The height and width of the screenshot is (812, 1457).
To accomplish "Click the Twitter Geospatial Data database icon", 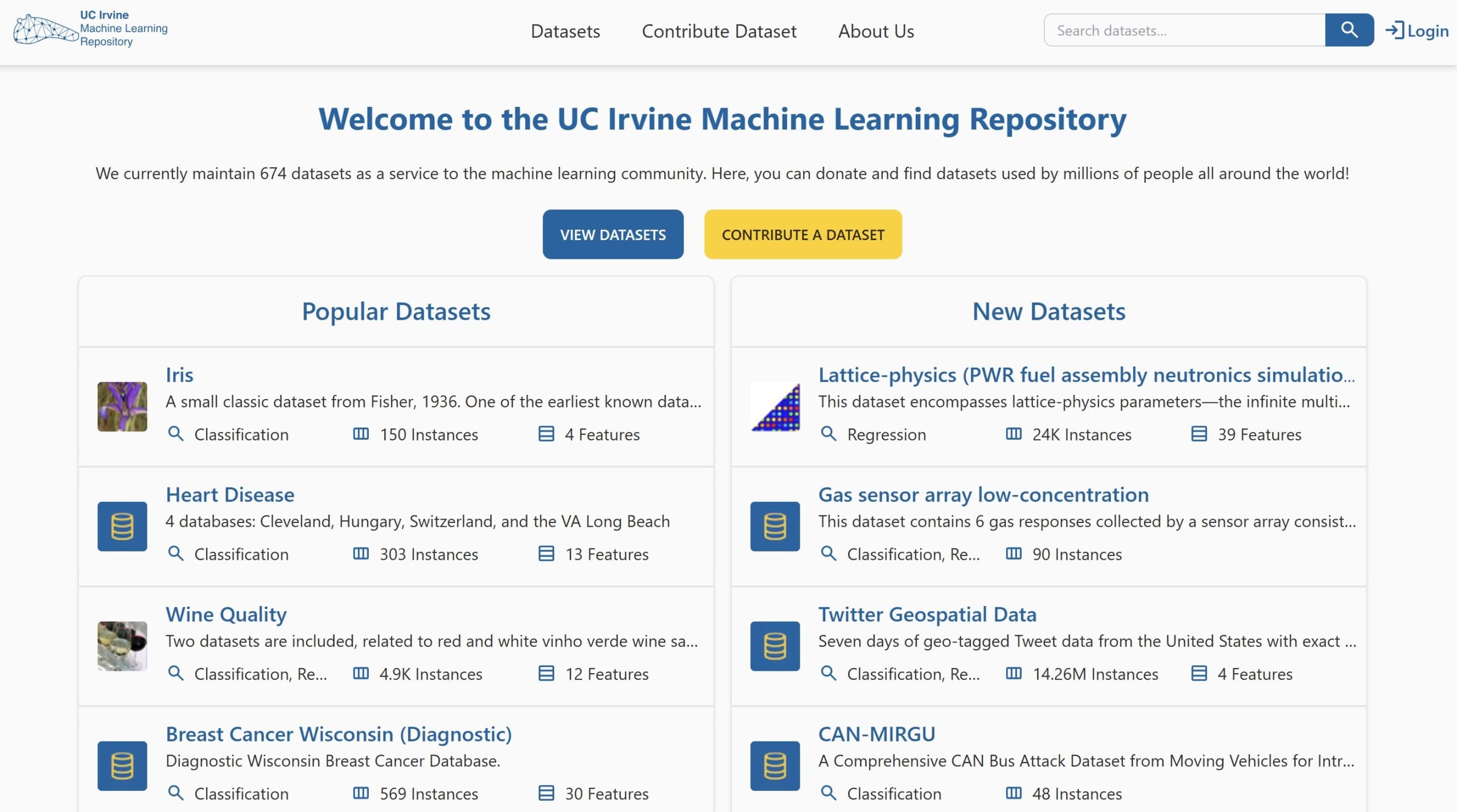I will (775, 646).
